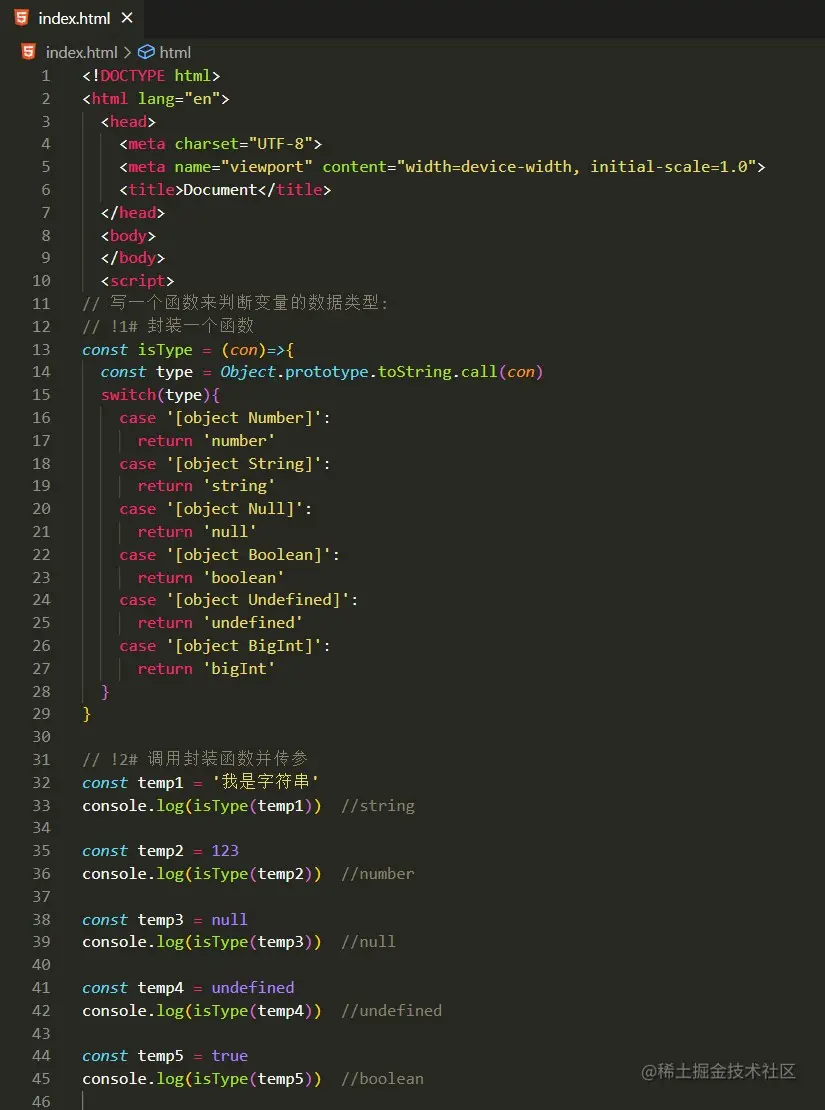Click the '[object Number]' case string
This screenshot has width=825, height=1110.
pos(244,418)
